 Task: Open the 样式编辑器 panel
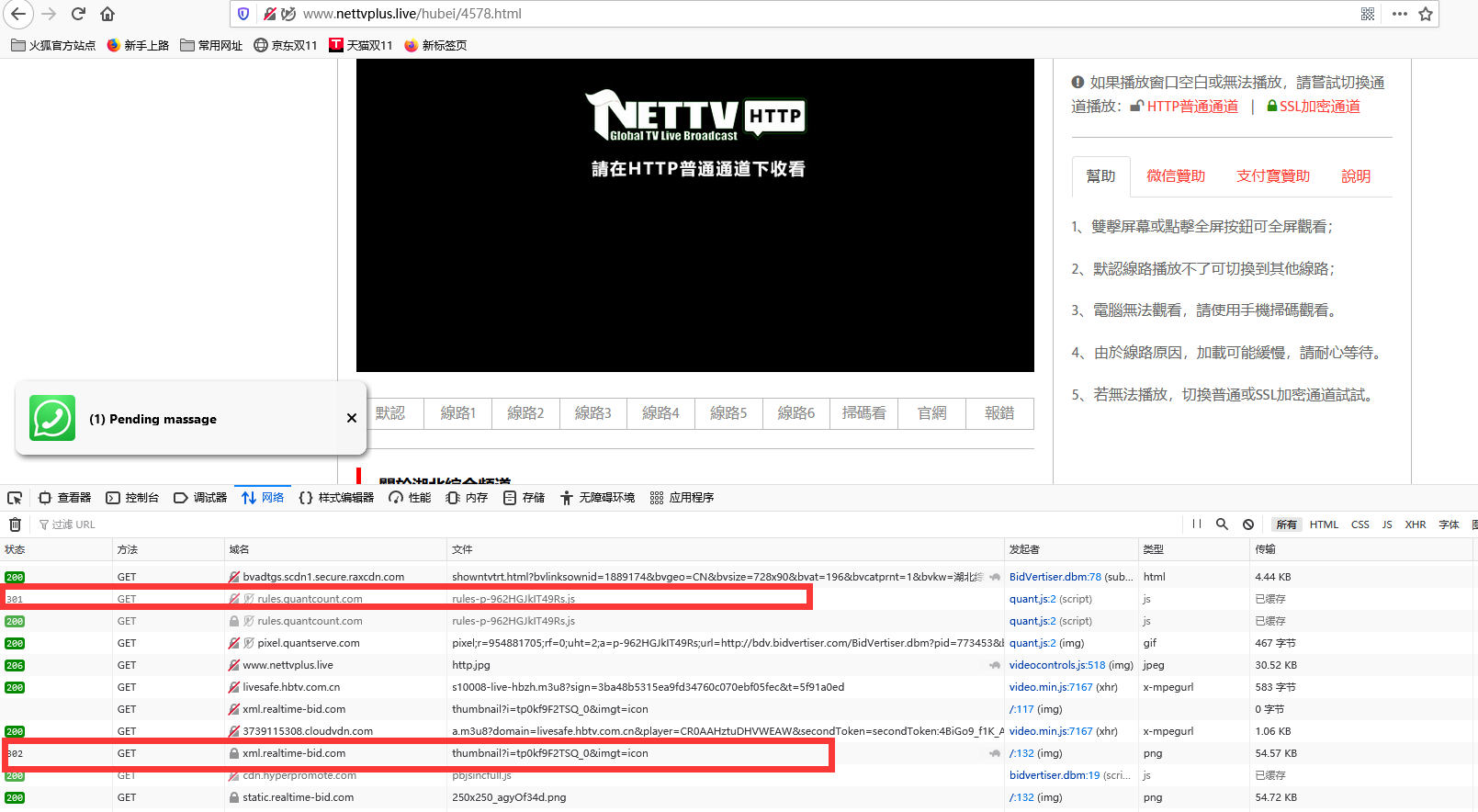336,498
